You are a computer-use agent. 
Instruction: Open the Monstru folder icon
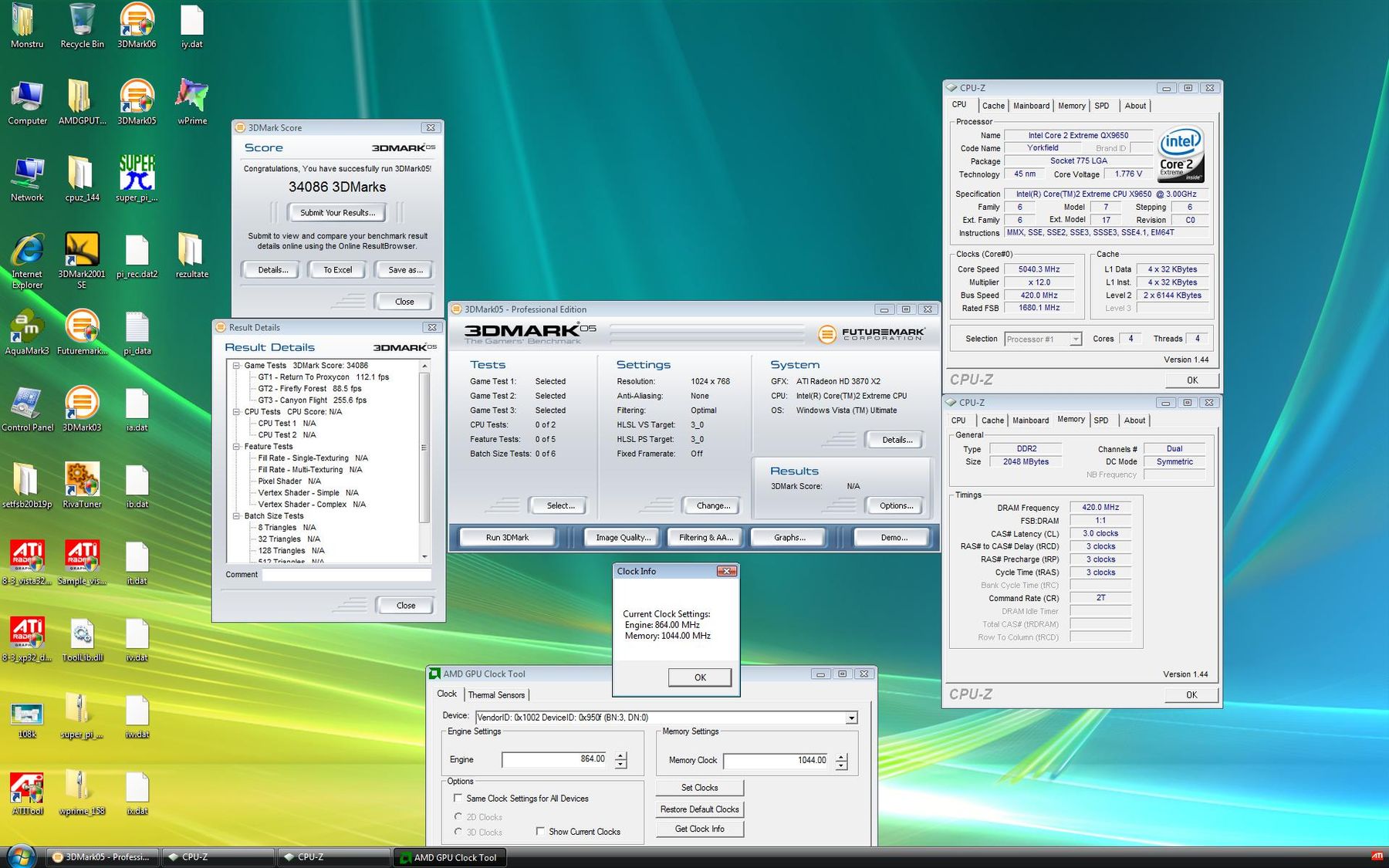click(27, 25)
